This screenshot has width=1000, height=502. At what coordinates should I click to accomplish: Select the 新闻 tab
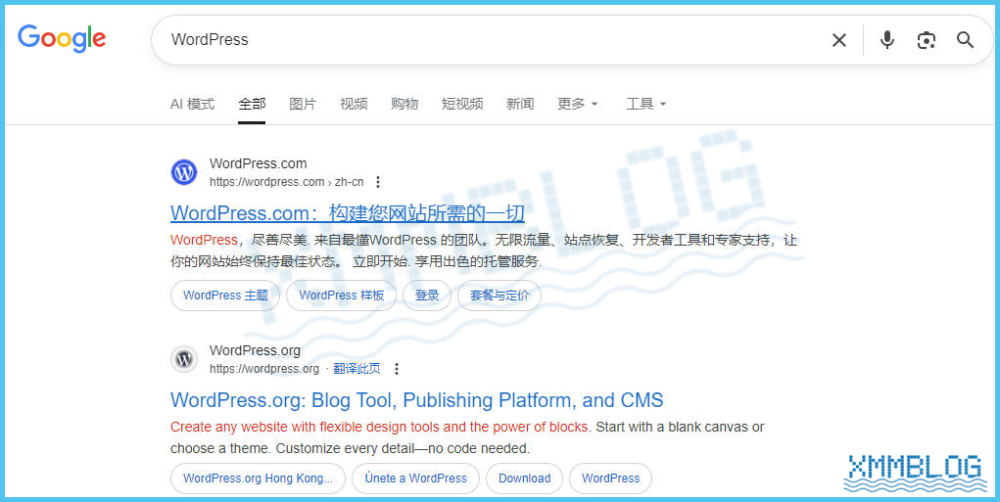click(520, 104)
